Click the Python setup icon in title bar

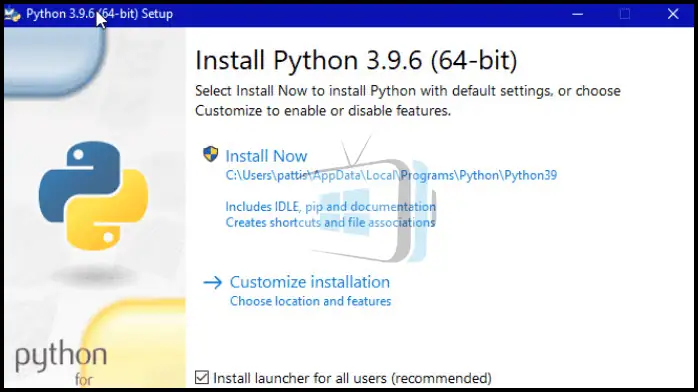point(12,14)
